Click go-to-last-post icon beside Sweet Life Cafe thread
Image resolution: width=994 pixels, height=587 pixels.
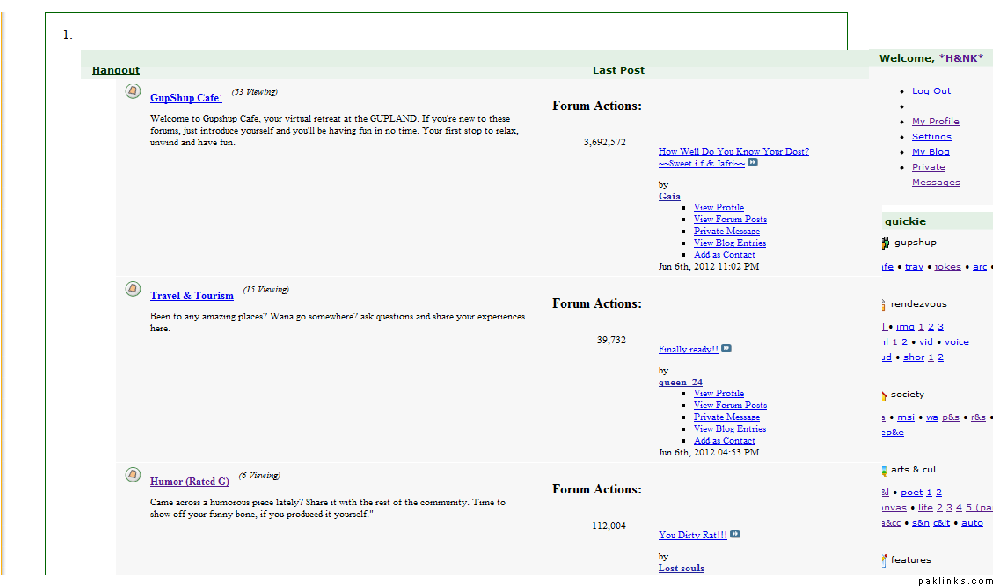753,162
